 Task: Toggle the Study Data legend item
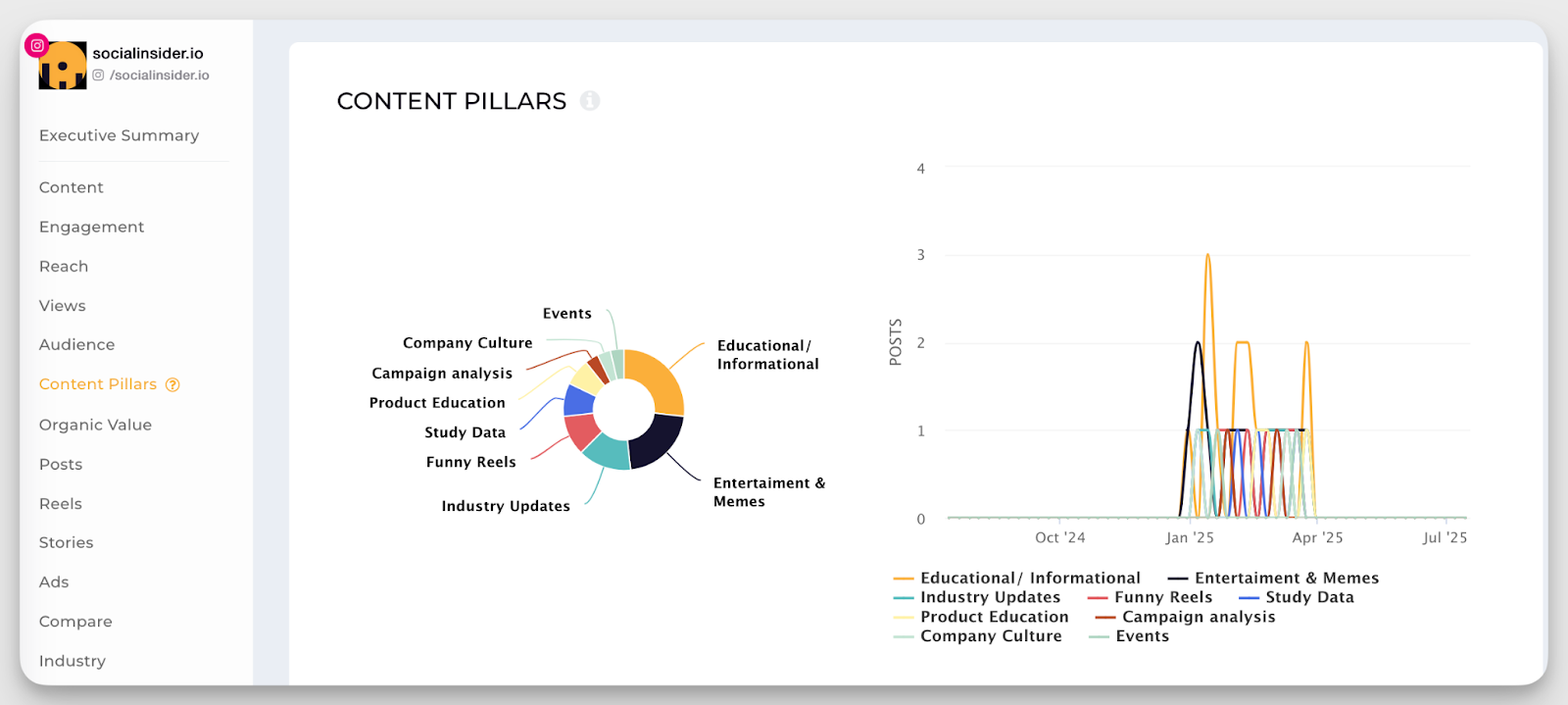point(1308,597)
